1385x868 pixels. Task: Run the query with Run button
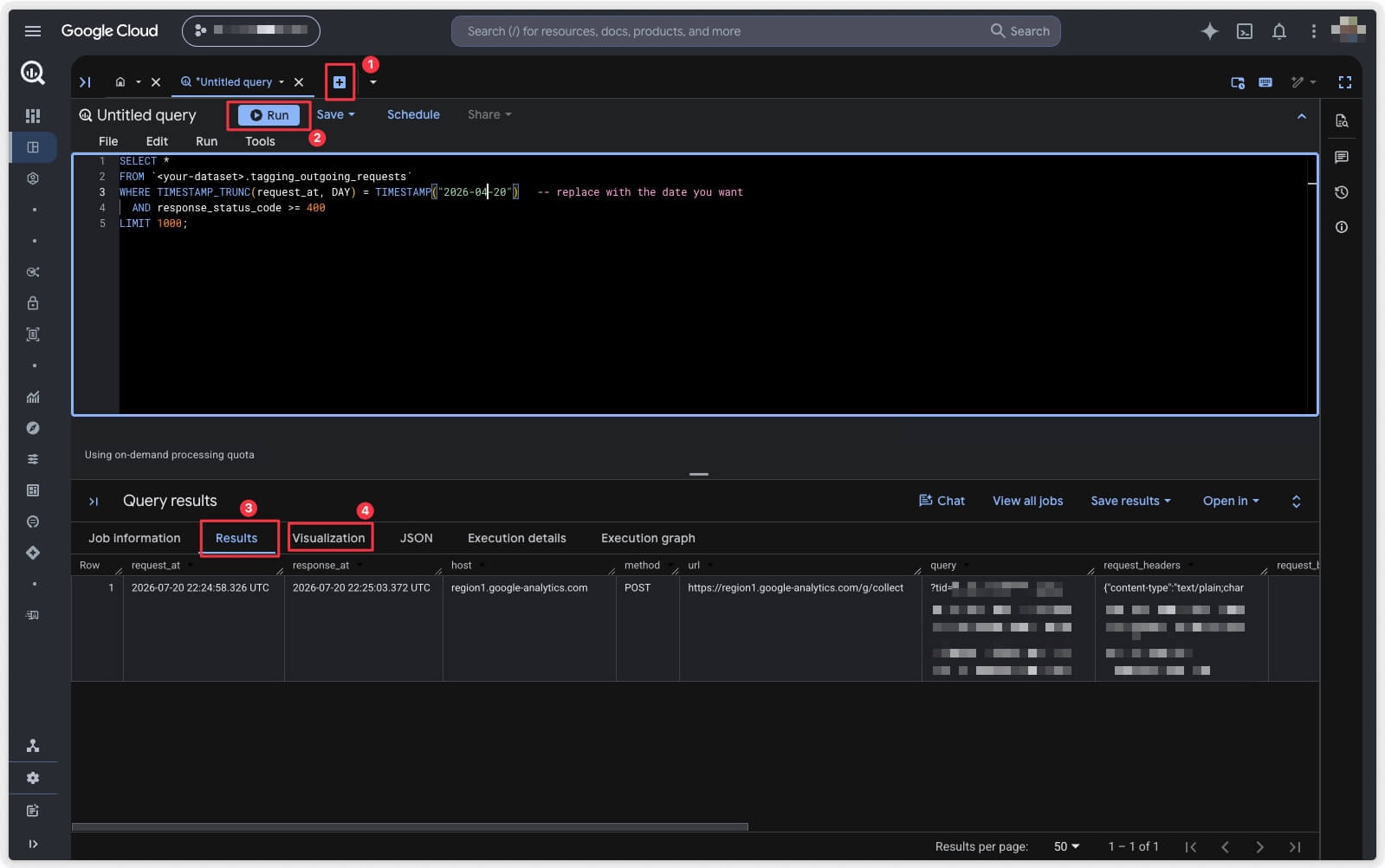[269, 115]
